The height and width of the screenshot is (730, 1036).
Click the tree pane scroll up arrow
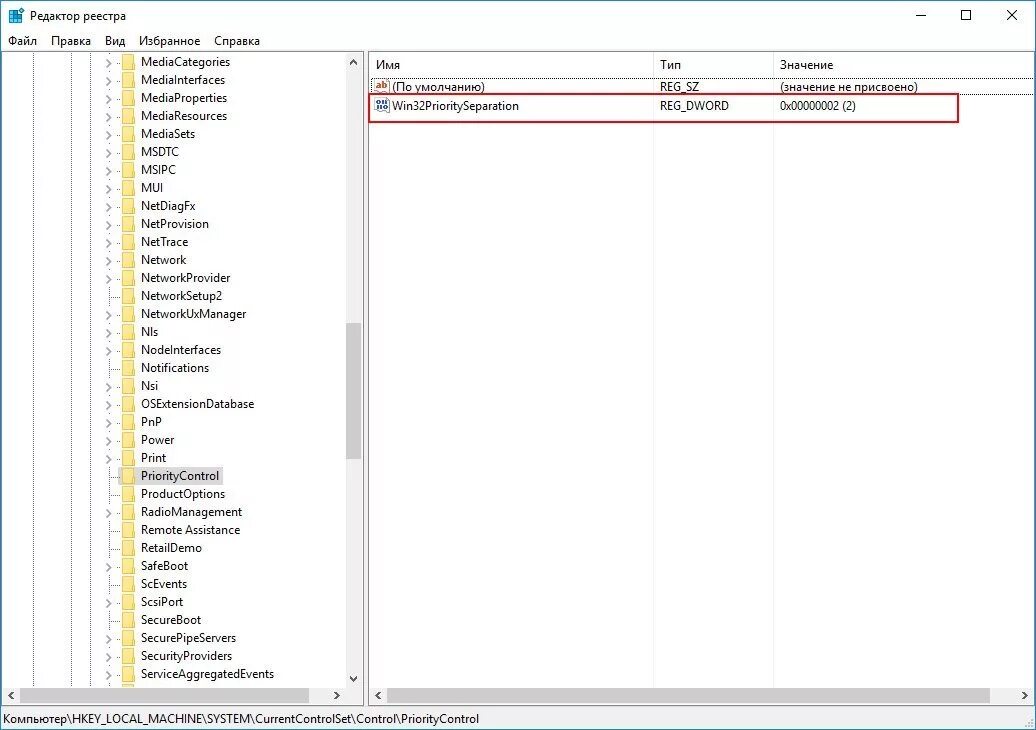(353, 62)
